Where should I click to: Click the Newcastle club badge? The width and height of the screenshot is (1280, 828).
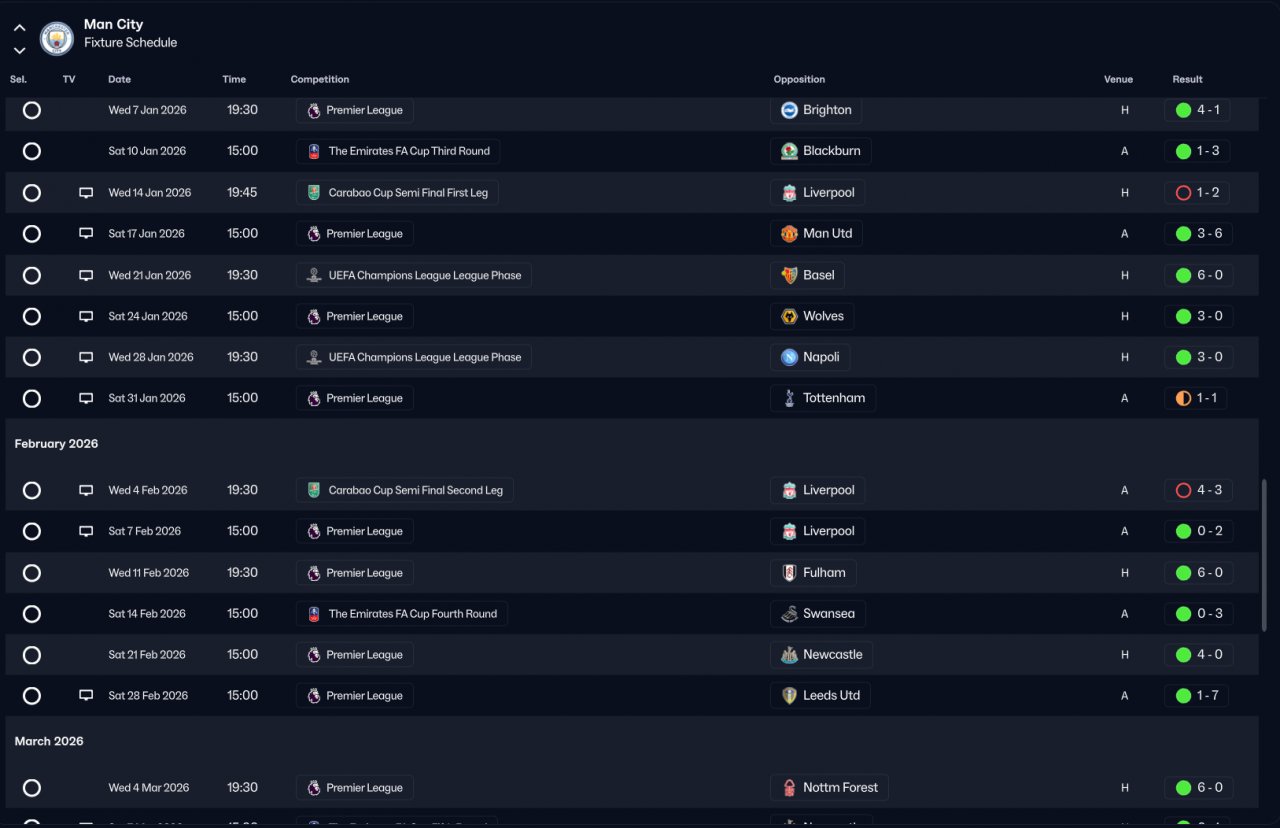click(x=789, y=655)
